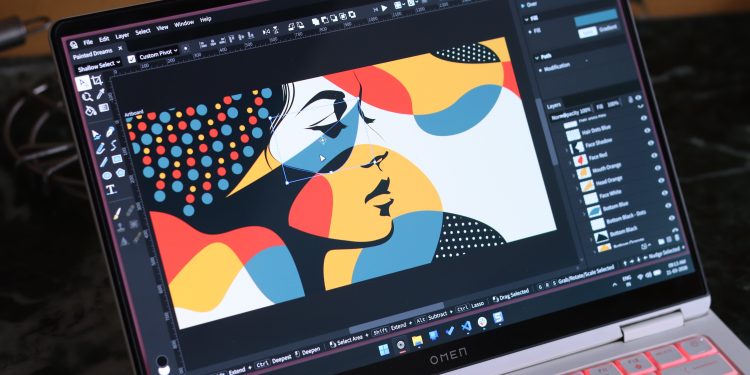The image size is (750, 375).
Task: Switch to the Painted Dreams document tab
Action: point(93,52)
